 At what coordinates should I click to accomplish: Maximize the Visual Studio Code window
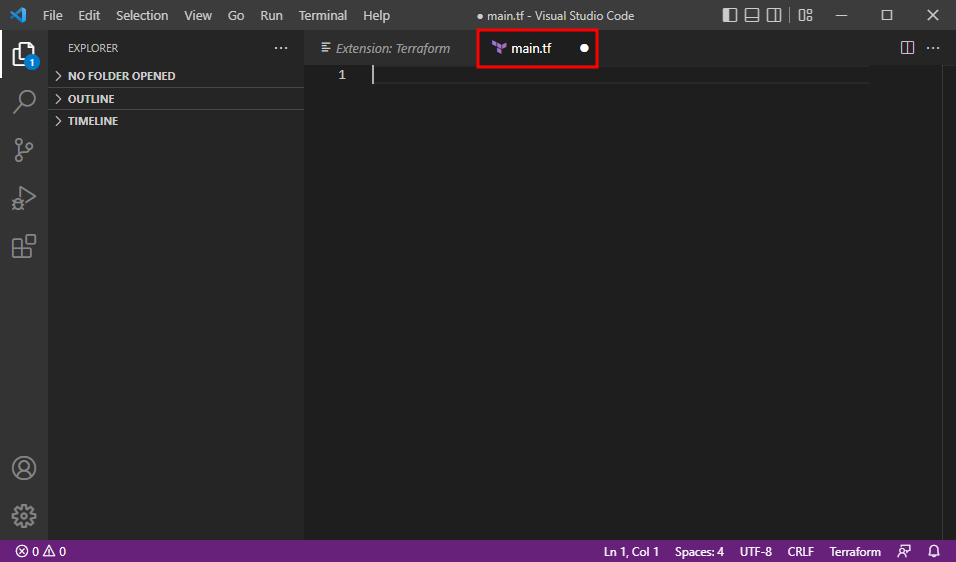(886, 15)
